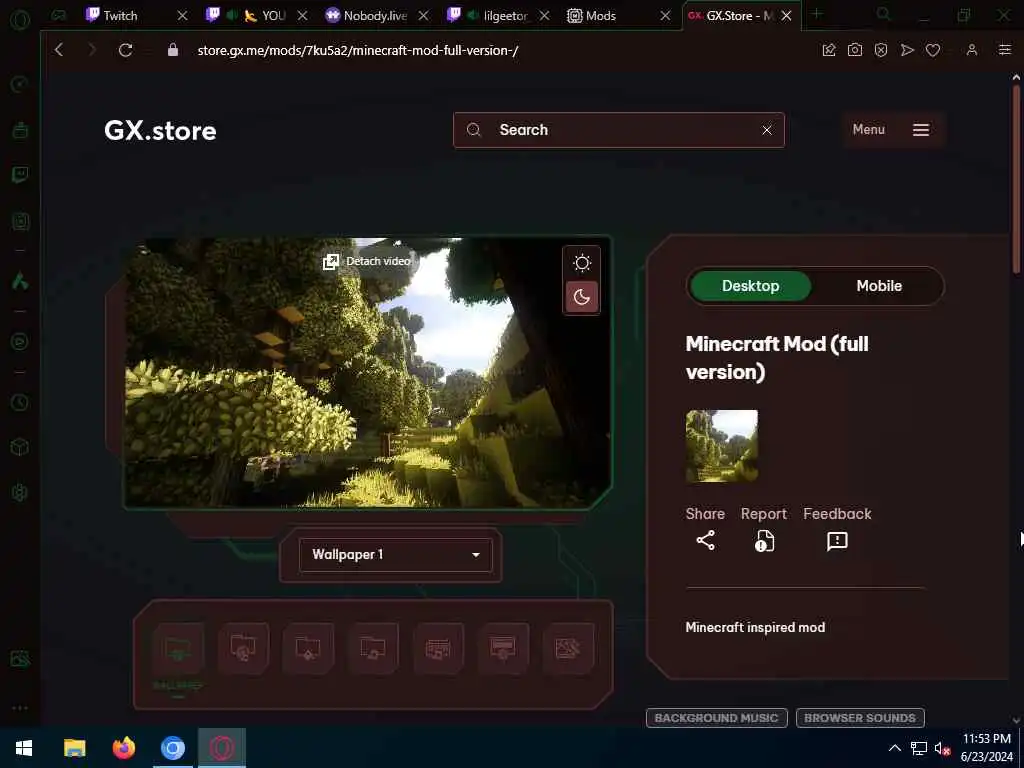1024x768 pixels.
Task: Select the green Wallpaper mod category icon
Action: click(178, 649)
